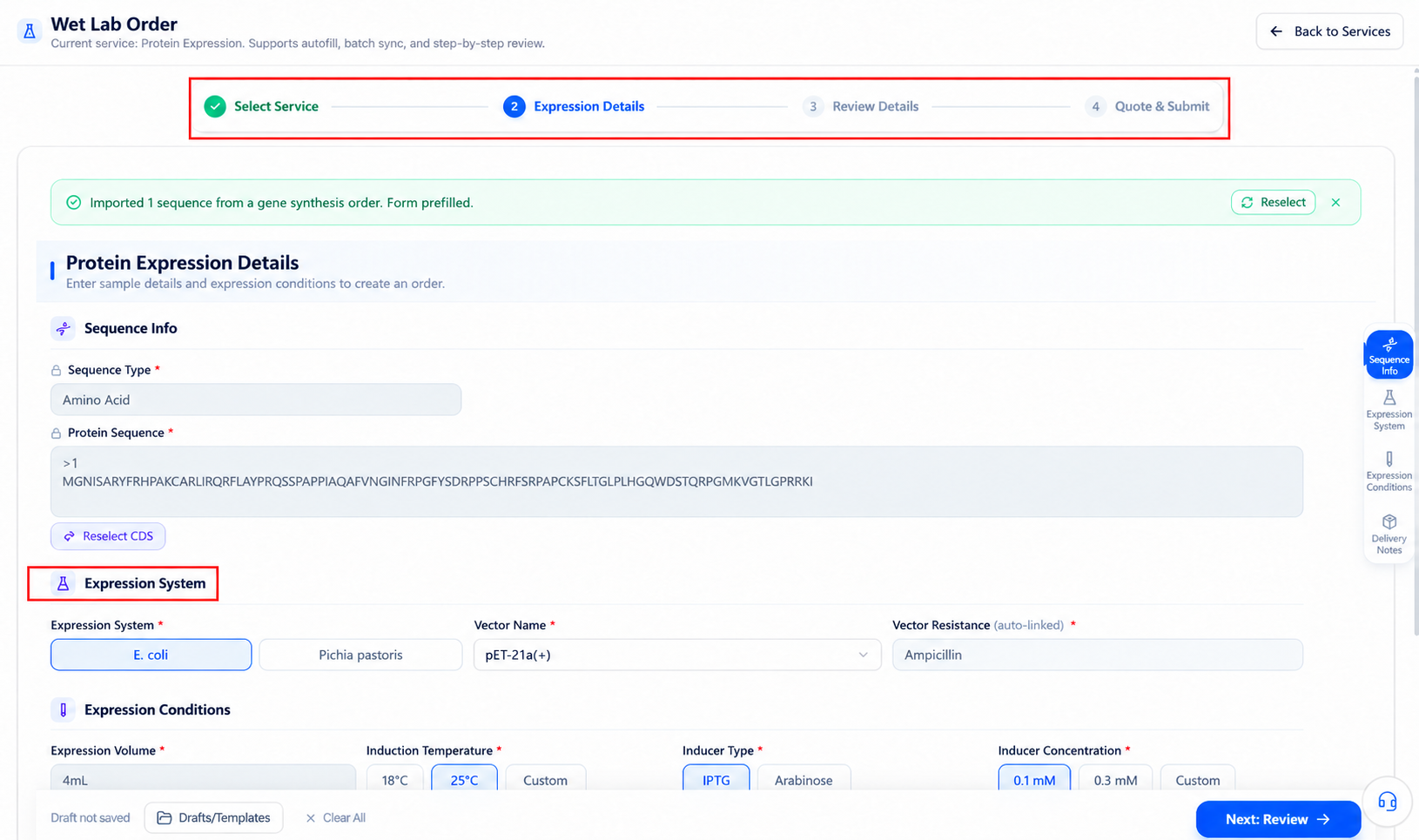Go to the Select Service step label
Image resolution: width=1419 pixels, height=840 pixels.
pos(276,106)
